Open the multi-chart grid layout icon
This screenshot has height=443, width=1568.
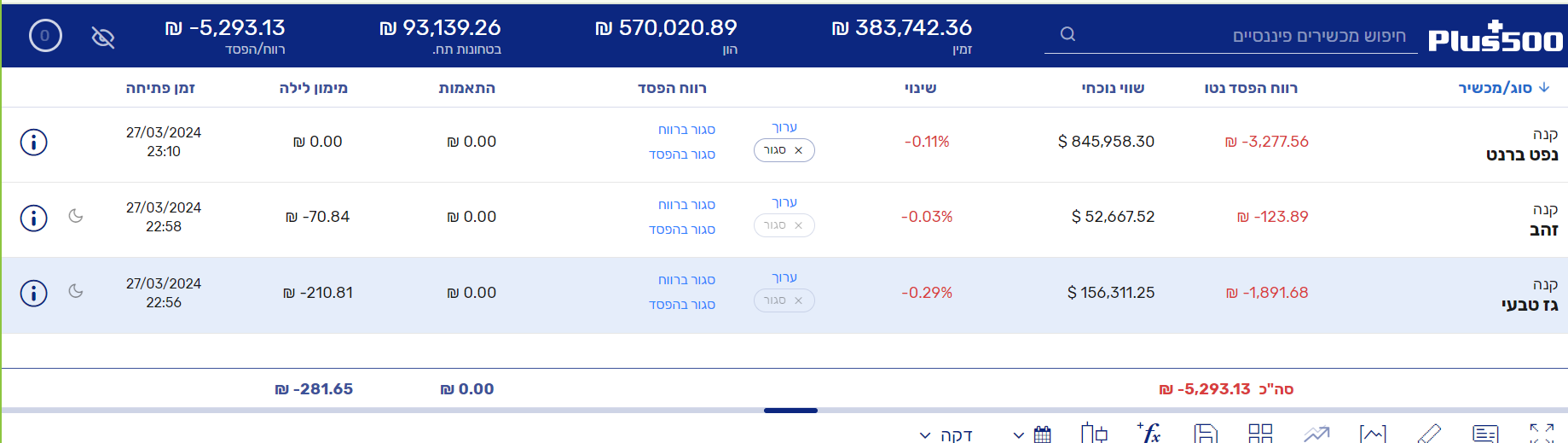click(1260, 434)
